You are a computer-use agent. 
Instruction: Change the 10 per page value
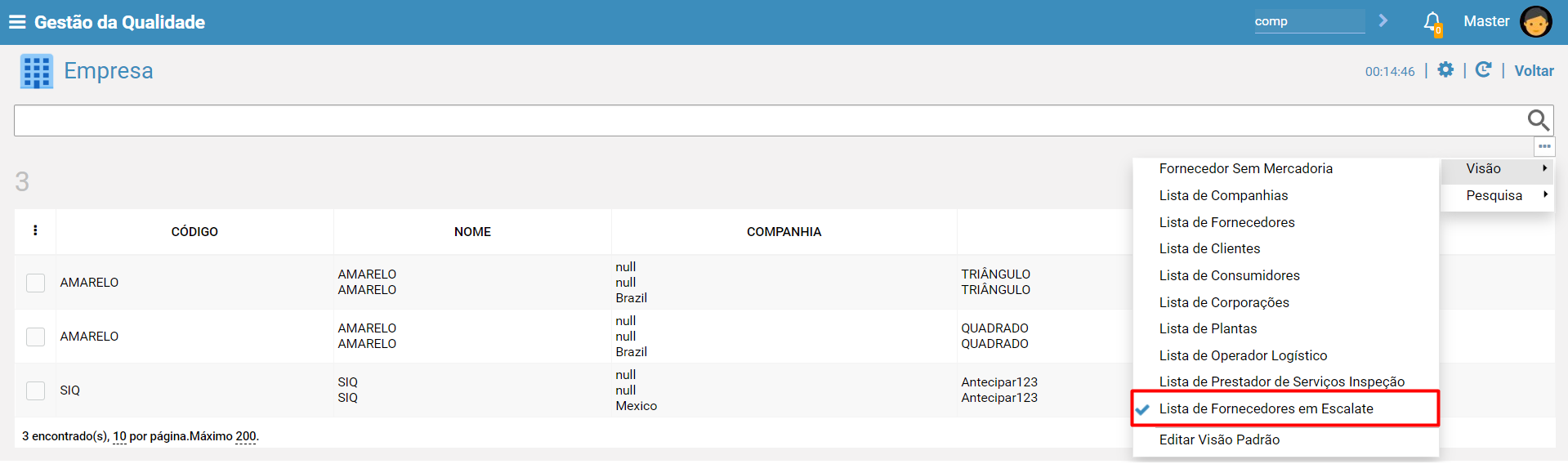119,436
